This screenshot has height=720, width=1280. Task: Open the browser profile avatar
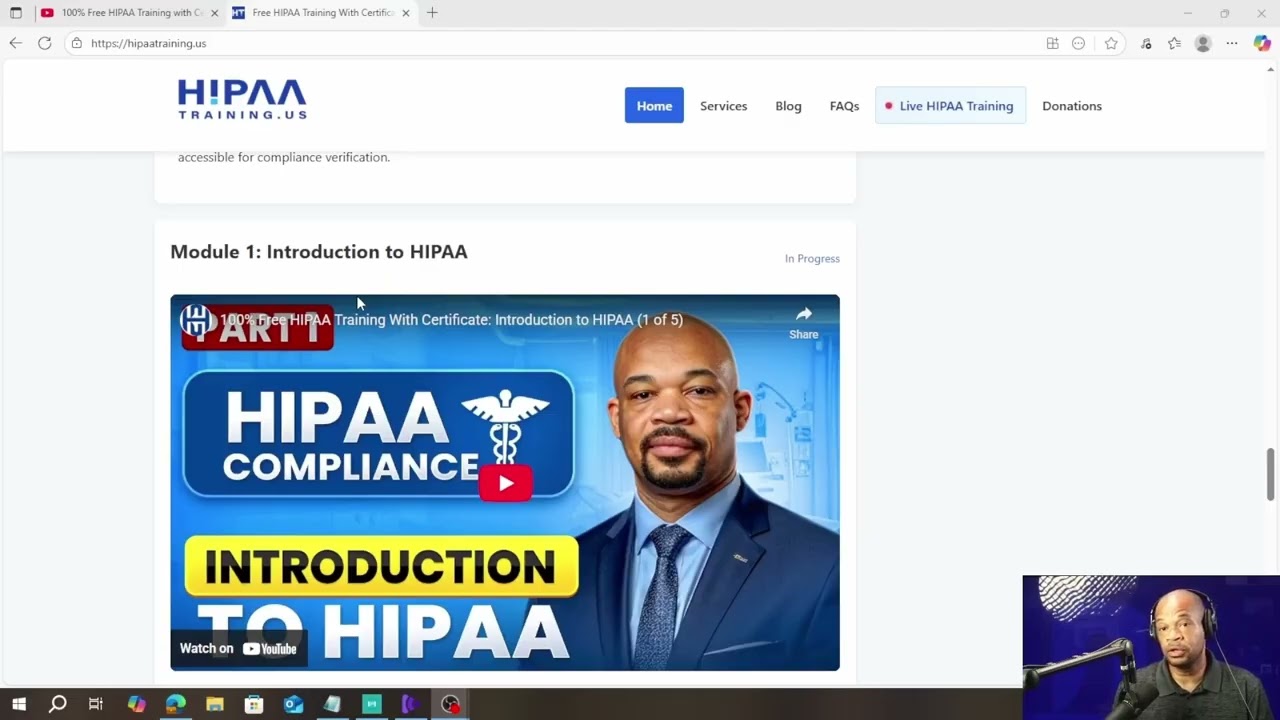click(1203, 43)
